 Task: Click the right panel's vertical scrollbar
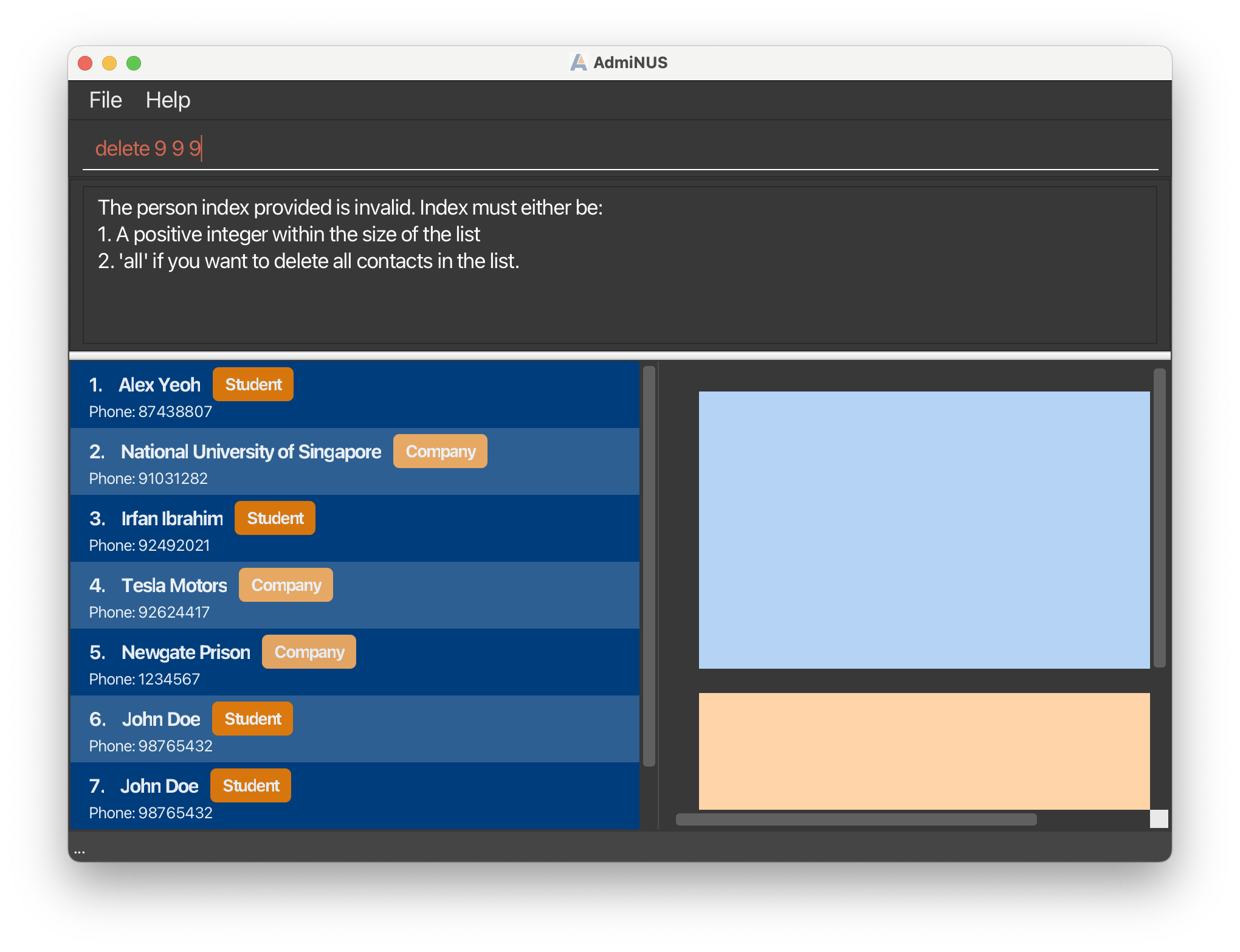[1159, 517]
